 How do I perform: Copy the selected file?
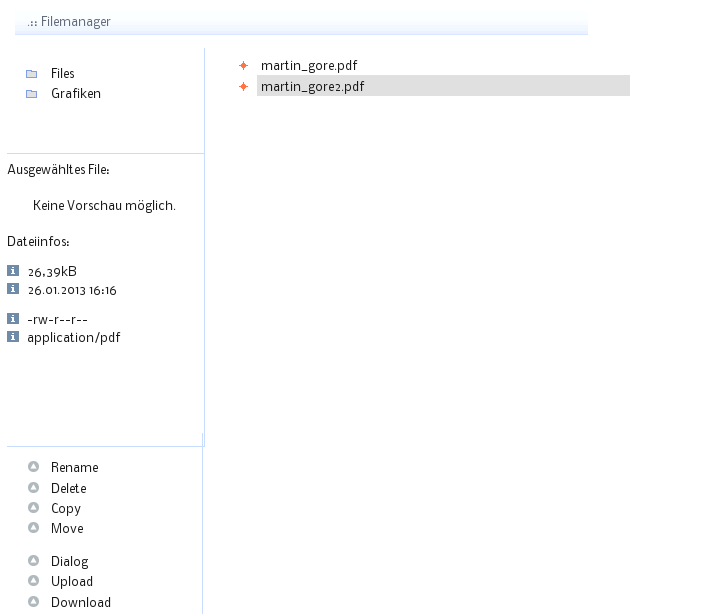point(66,509)
